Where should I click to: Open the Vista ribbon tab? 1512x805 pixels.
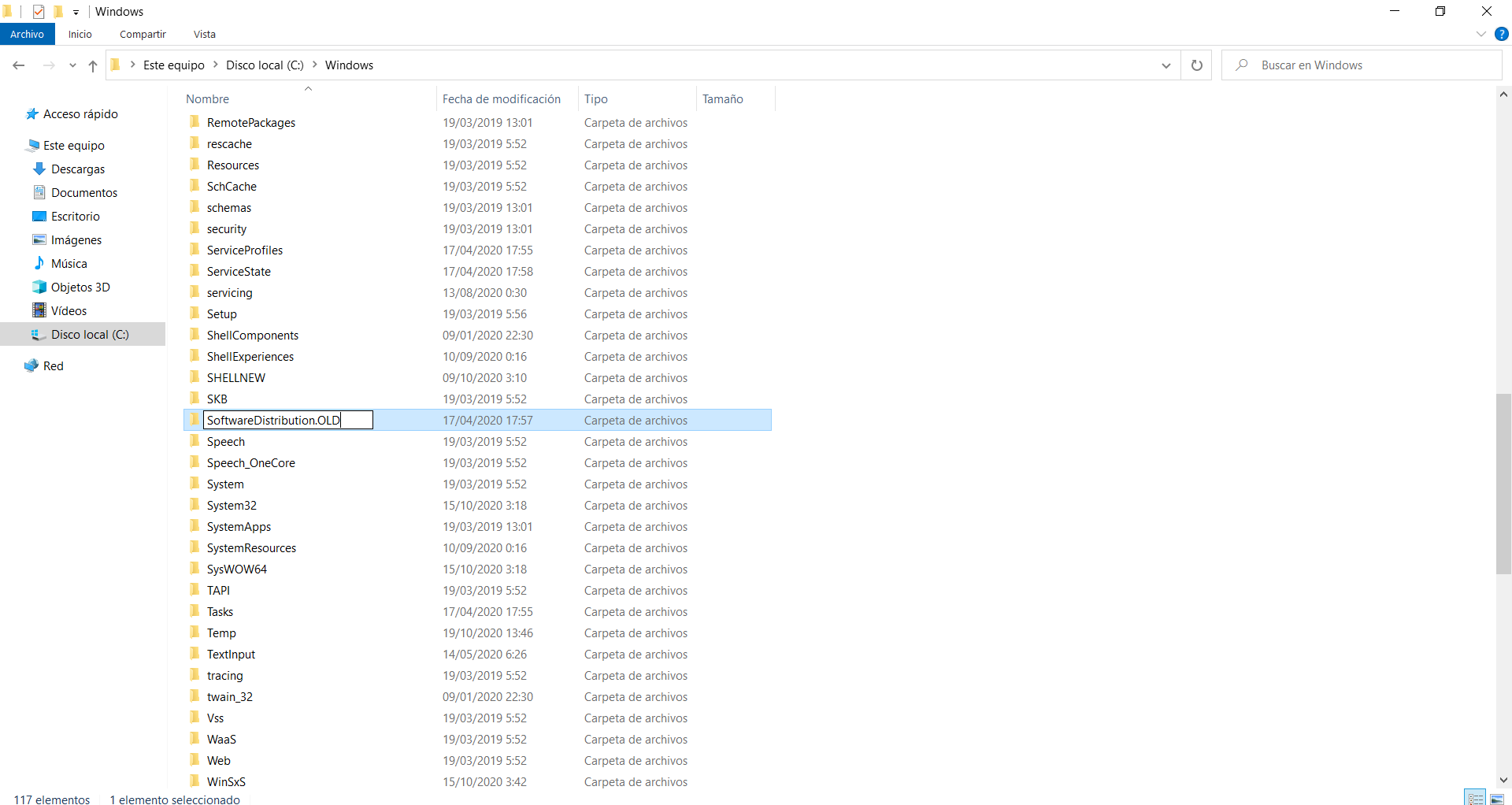click(x=204, y=34)
